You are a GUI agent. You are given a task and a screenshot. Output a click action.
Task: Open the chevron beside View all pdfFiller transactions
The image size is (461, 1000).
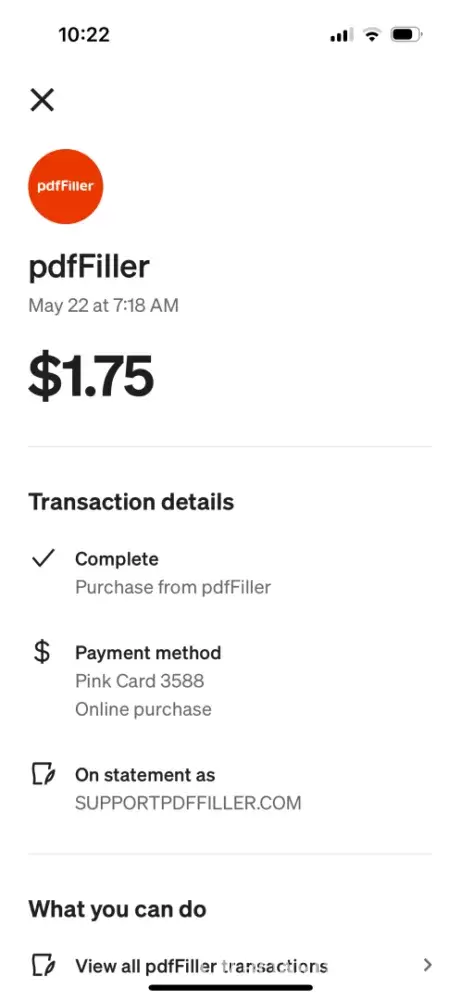(428, 965)
